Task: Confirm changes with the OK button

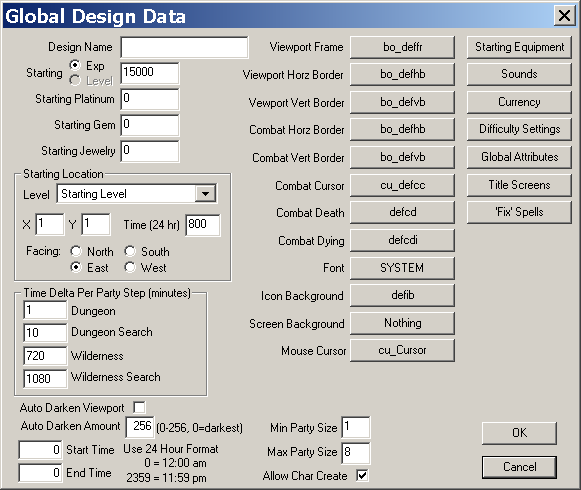Action: pyautogui.click(x=519, y=433)
